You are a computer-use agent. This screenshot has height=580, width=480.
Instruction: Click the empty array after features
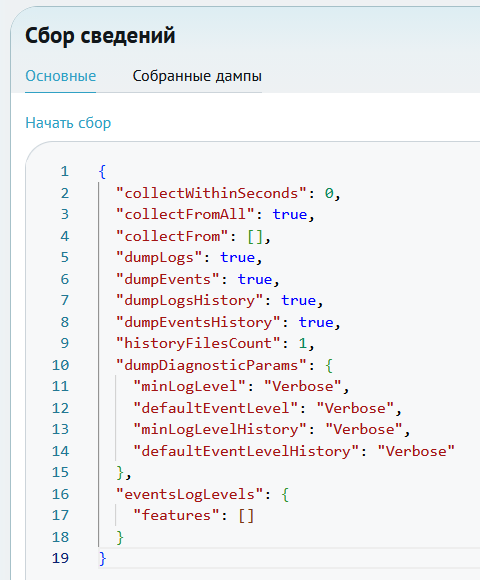point(246,516)
